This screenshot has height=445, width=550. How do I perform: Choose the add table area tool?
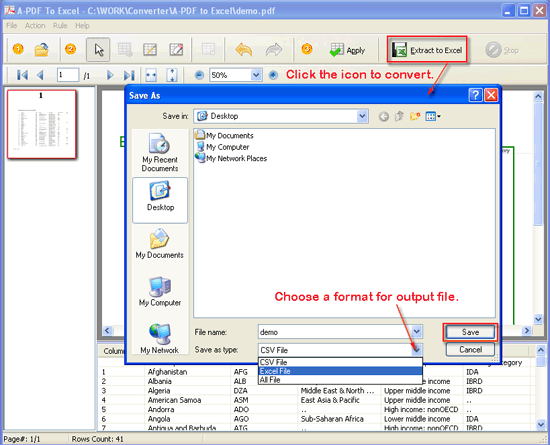click(x=125, y=50)
